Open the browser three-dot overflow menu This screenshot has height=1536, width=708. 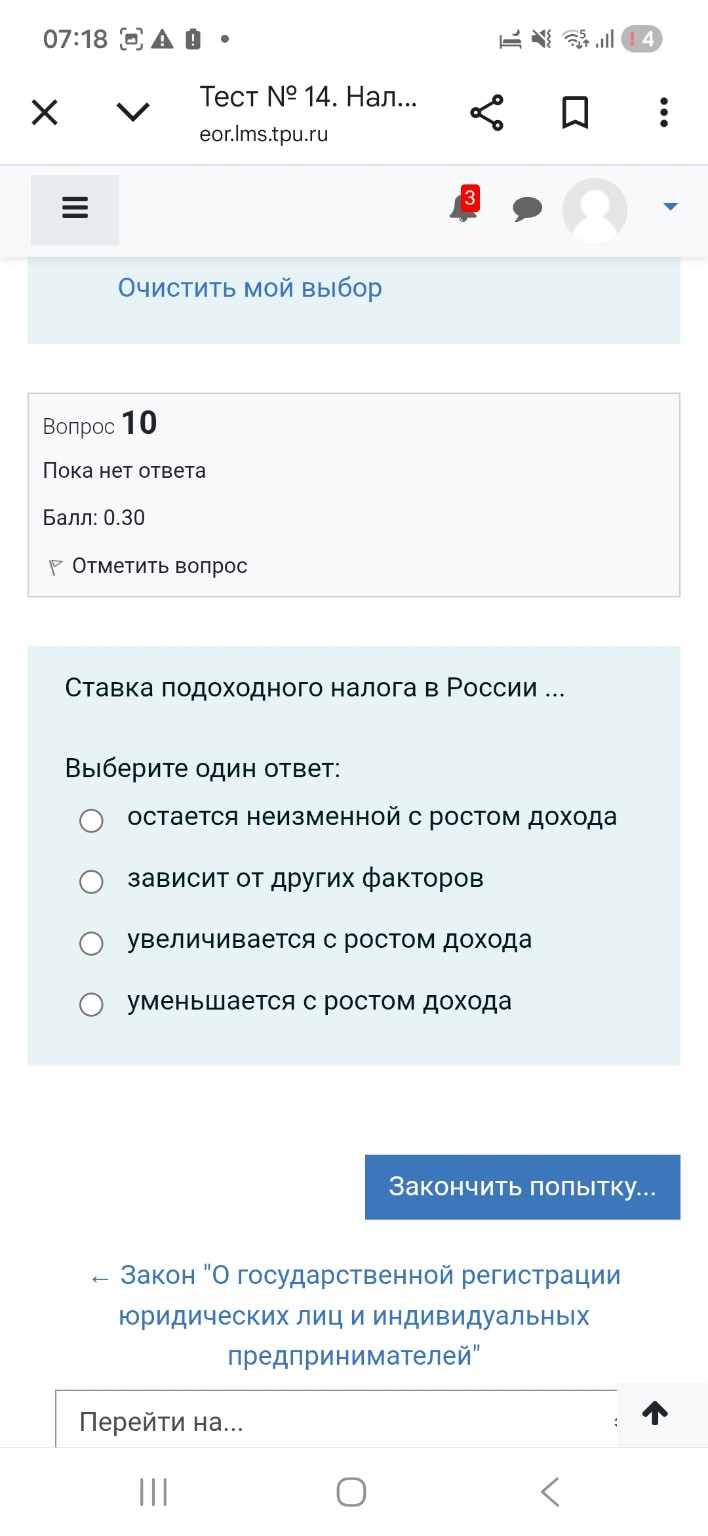coord(663,112)
